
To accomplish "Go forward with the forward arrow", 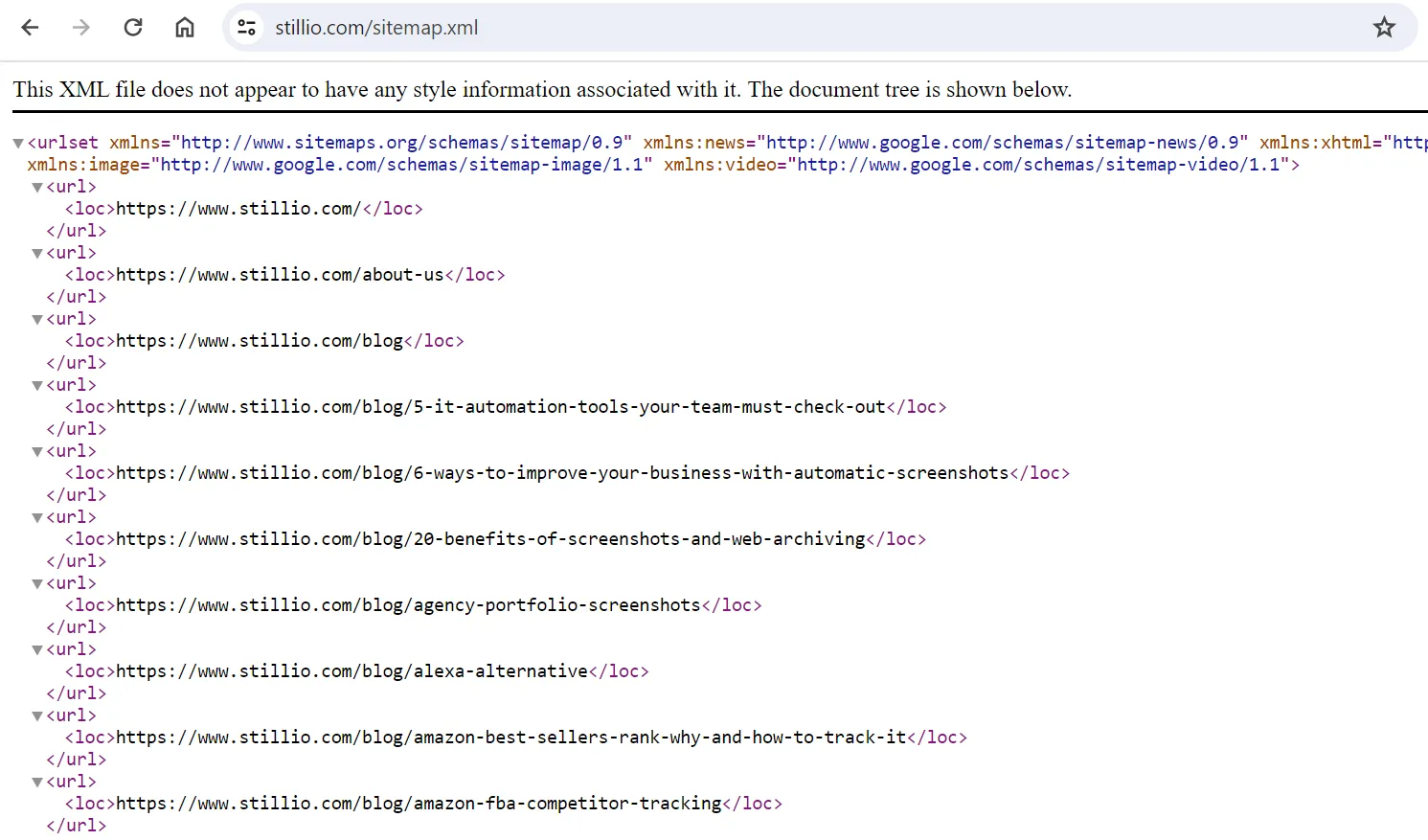I will tap(81, 28).
